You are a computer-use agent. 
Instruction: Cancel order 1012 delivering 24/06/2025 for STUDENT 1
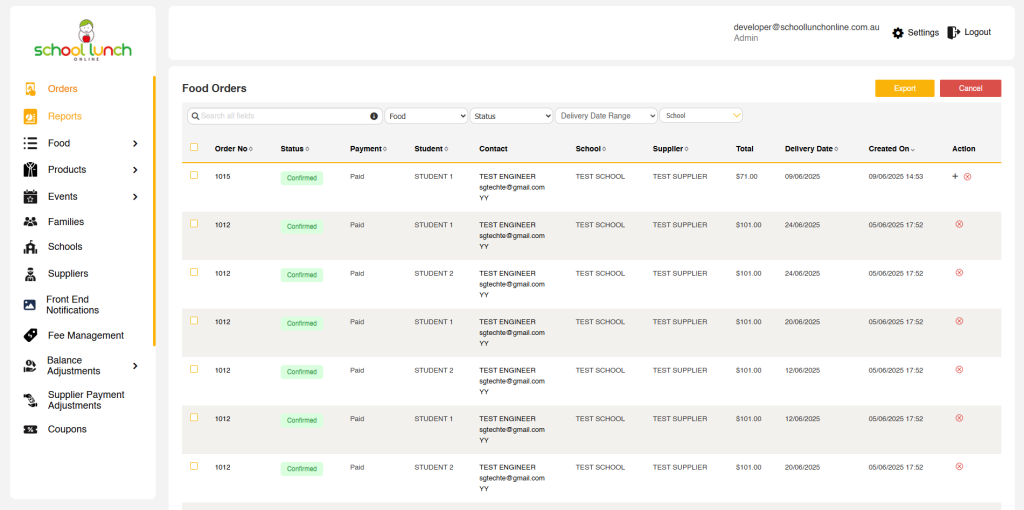pyautogui.click(x=959, y=224)
